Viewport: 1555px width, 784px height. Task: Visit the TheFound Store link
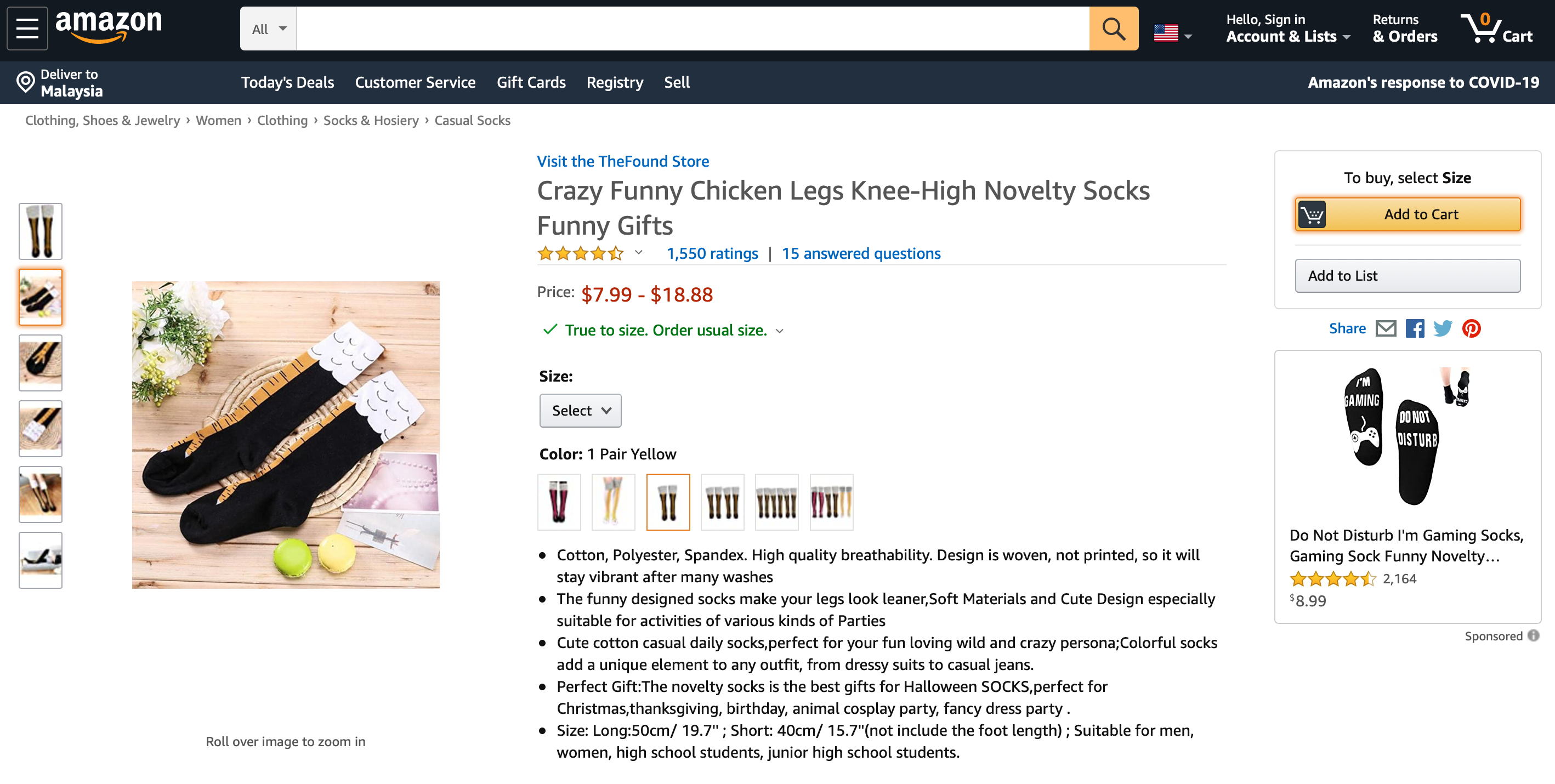click(x=622, y=161)
